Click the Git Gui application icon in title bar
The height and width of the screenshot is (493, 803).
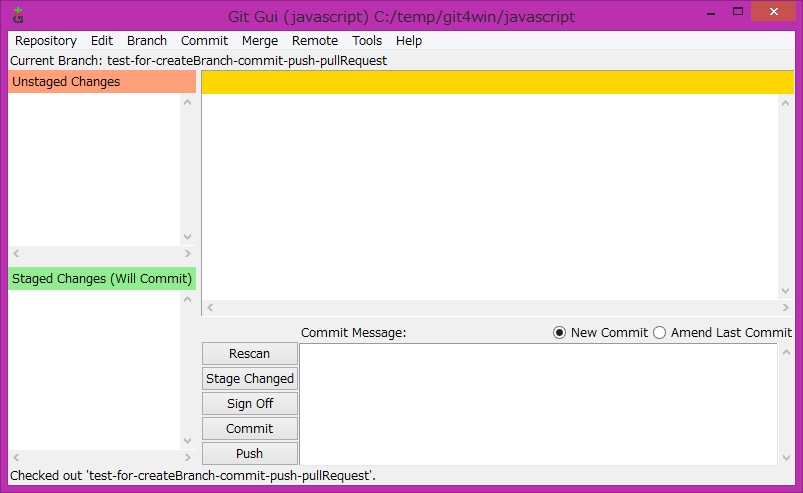point(18,15)
